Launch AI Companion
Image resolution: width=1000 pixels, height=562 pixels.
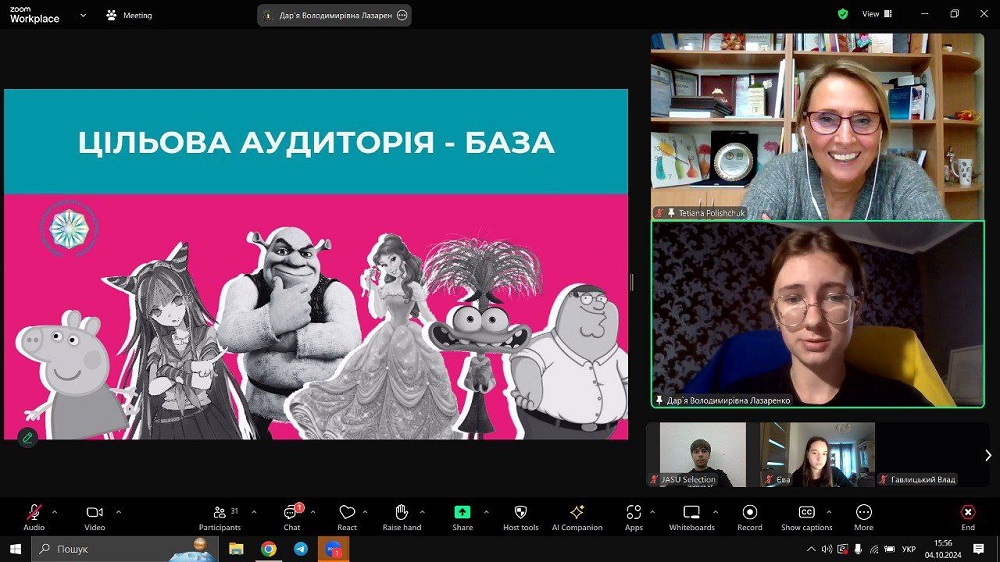pos(577,512)
